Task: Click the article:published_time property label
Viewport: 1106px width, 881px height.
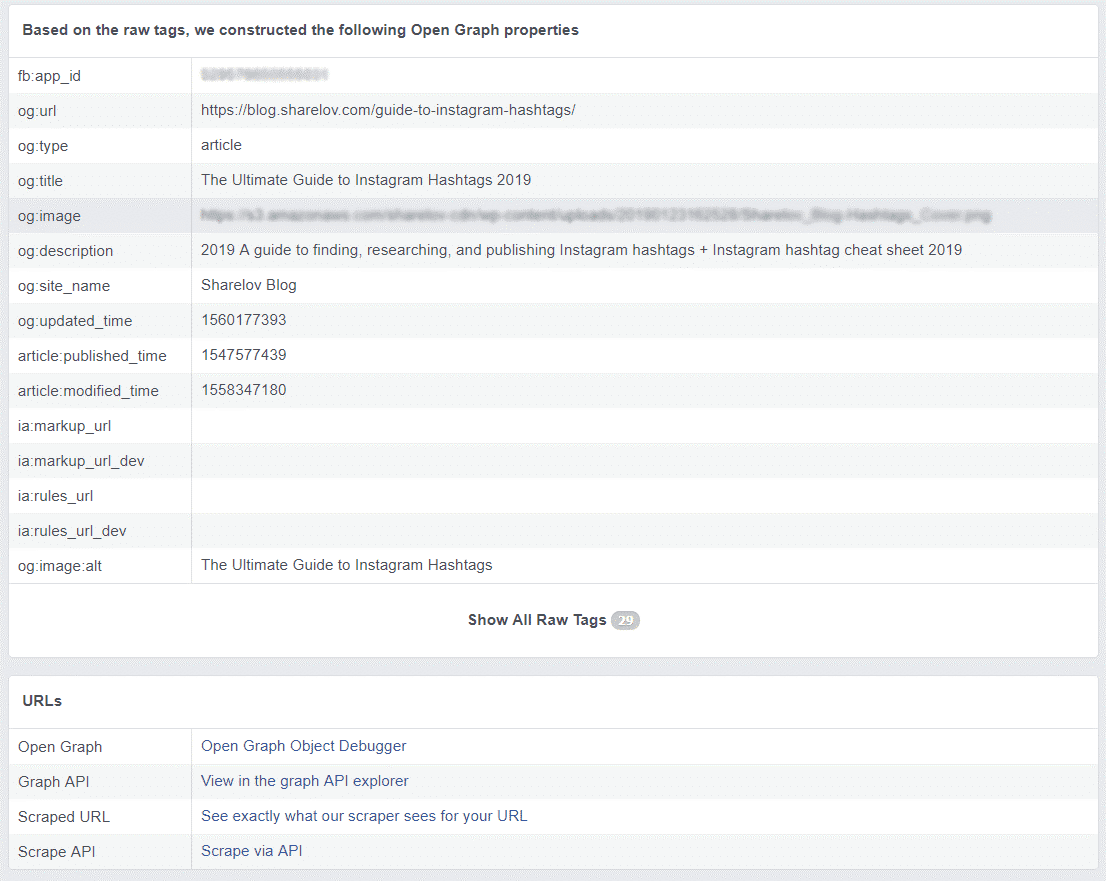Action: point(92,356)
